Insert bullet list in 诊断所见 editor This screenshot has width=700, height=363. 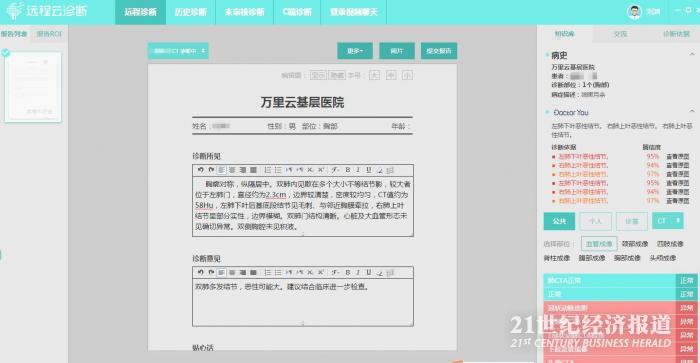[278, 170]
